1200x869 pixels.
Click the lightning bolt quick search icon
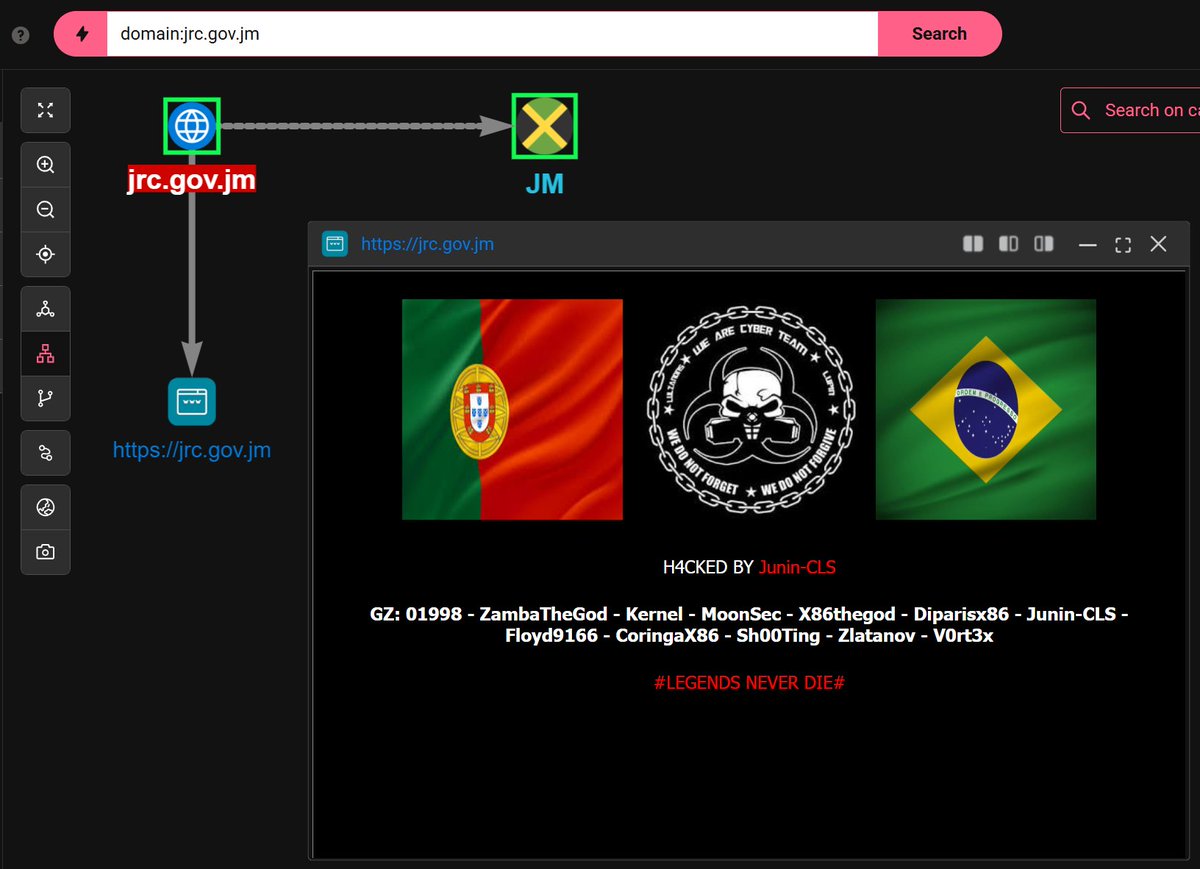(82, 34)
